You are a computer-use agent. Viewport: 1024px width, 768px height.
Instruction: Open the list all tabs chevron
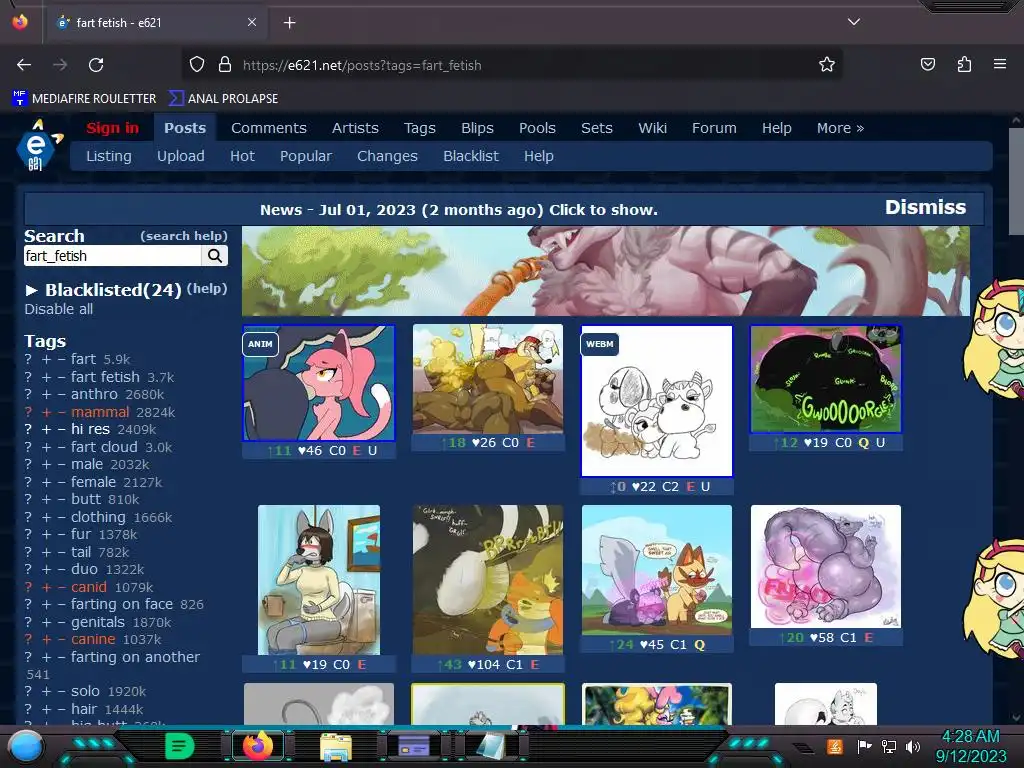(x=854, y=22)
